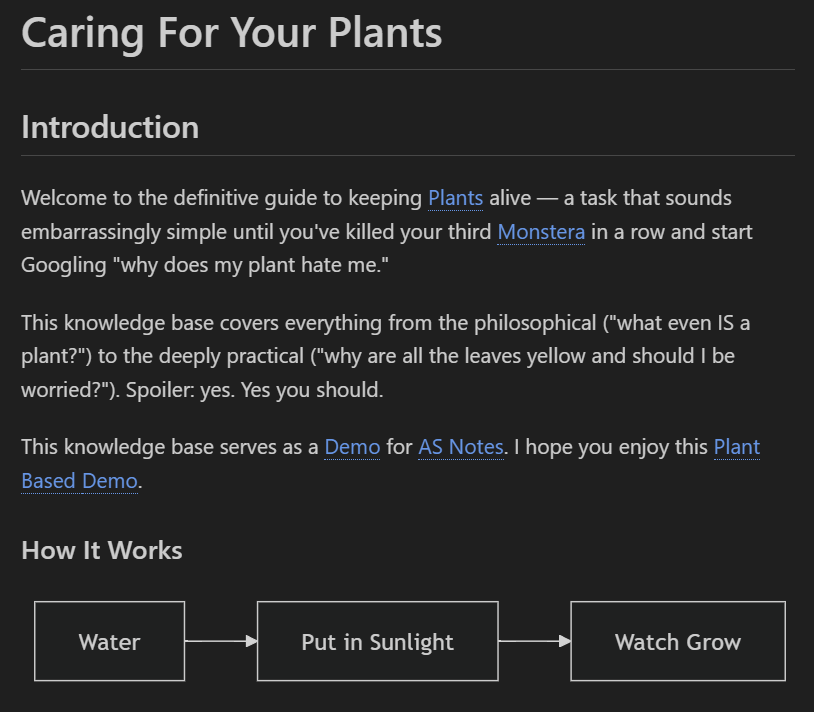Click the AS Notes linked text

coord(460,447)
